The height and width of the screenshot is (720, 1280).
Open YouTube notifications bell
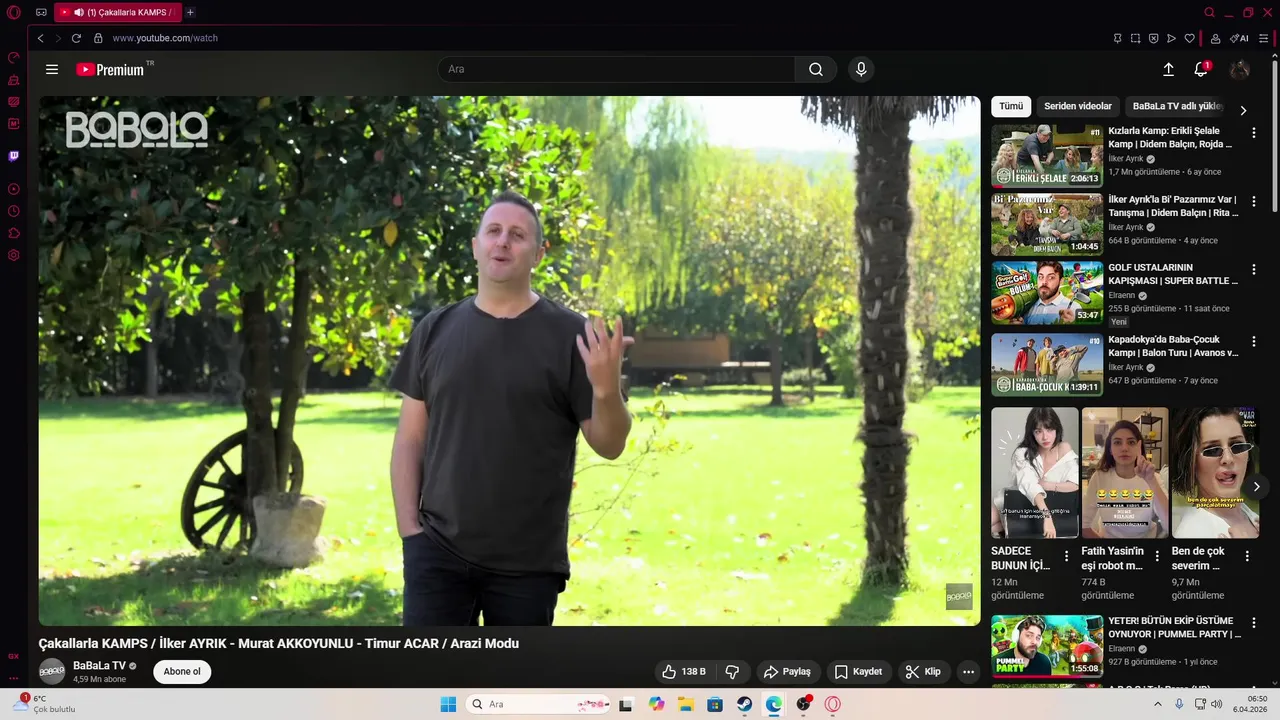tap(1201, 69)
